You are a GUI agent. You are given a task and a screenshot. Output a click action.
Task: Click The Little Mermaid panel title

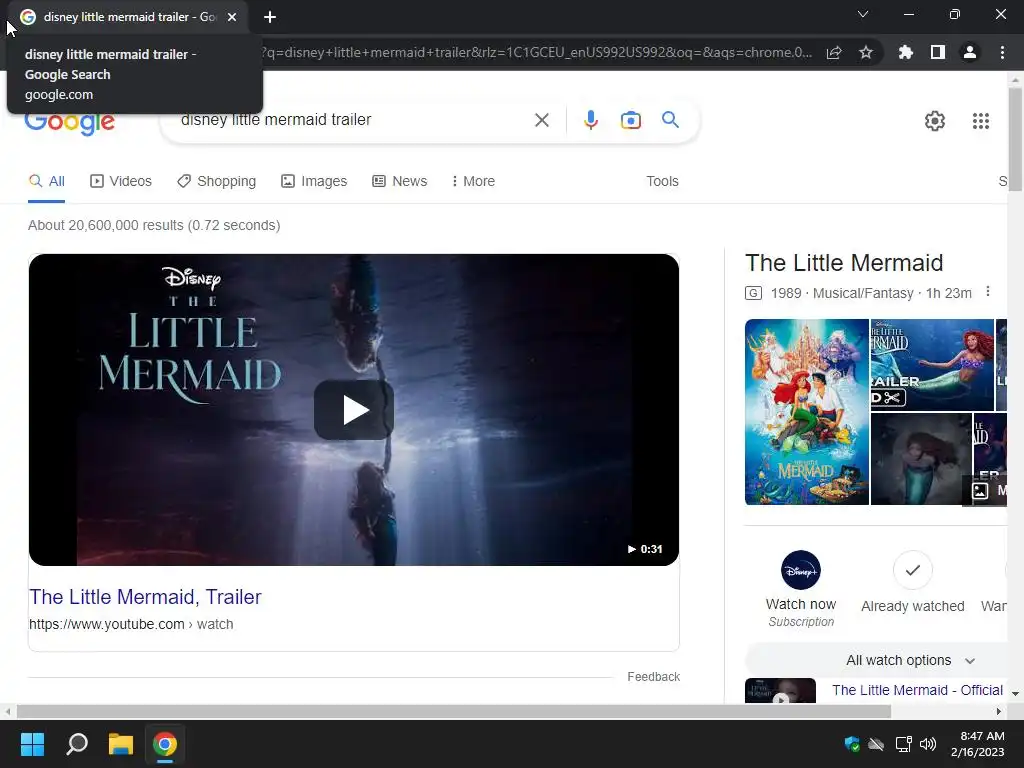[x=844, y=263]
